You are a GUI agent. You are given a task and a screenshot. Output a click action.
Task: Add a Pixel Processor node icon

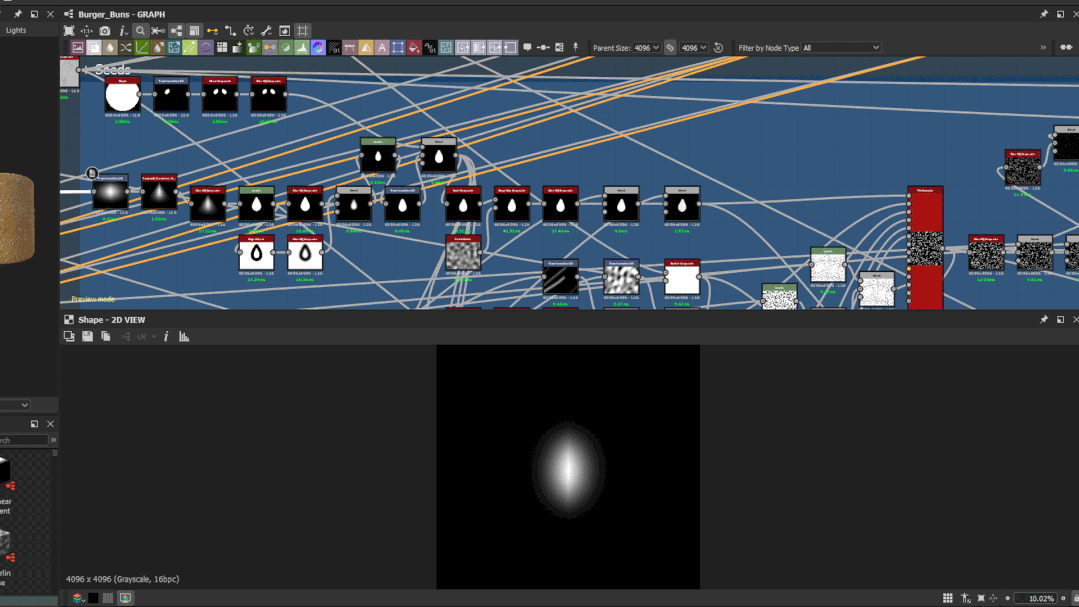click(x=334, y=47)
